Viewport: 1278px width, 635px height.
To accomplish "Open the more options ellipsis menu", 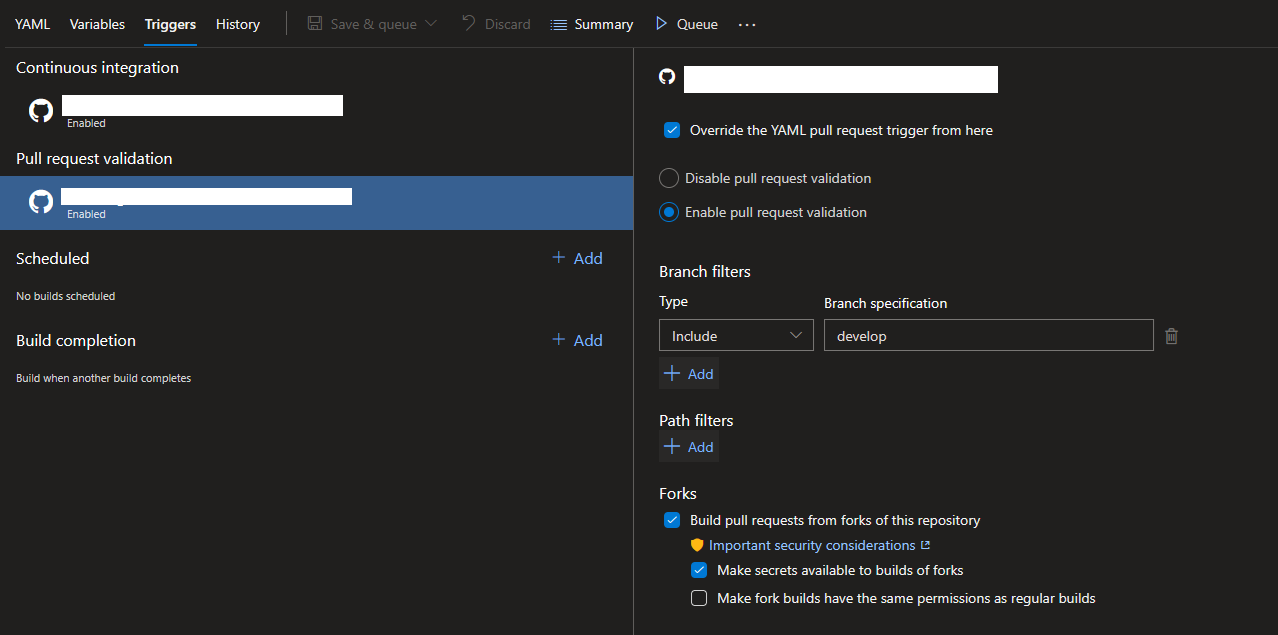I will pyautogui.click(x=747, y=24).
